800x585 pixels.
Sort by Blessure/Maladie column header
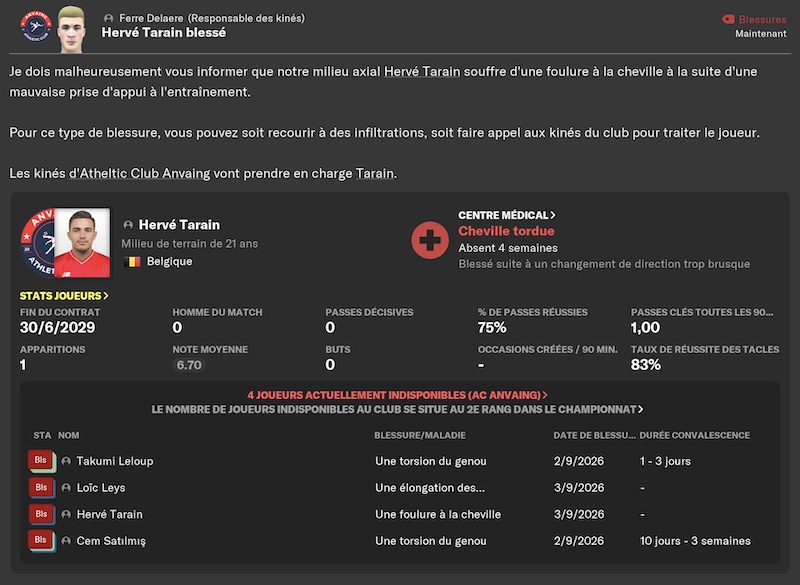click(420, 435)
